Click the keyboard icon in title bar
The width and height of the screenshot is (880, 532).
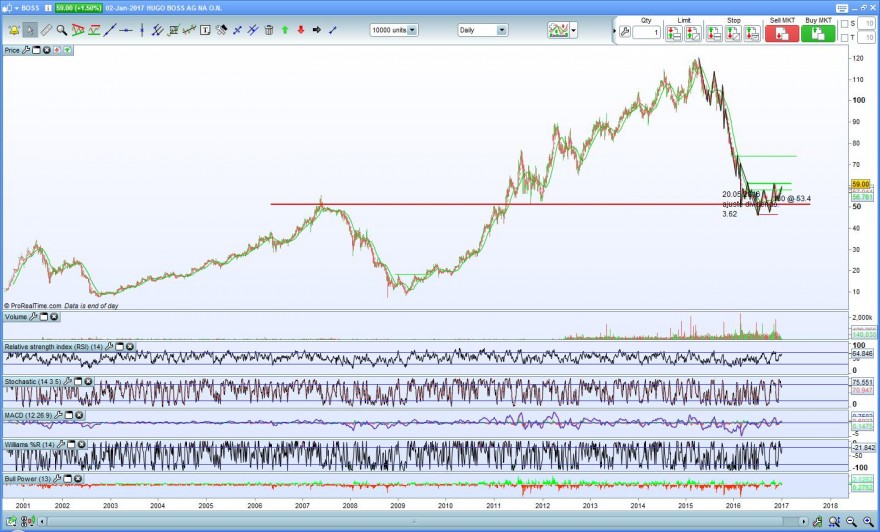pyautogui.click(x=841, y=8)
